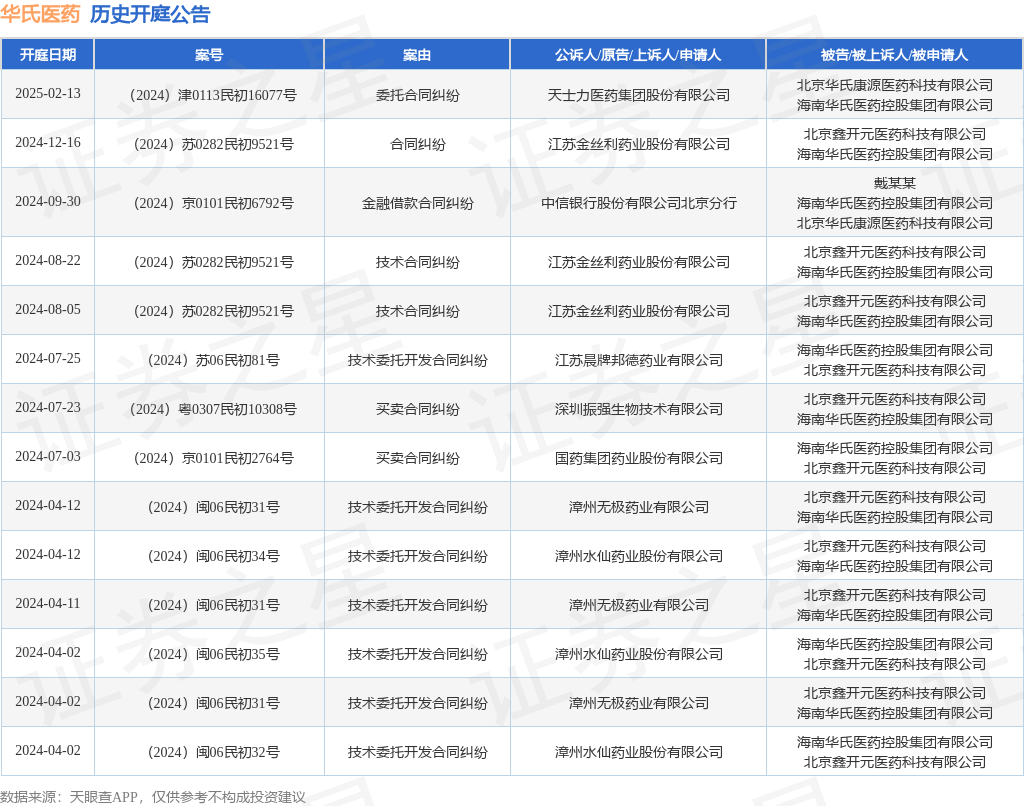
Task: Click the date 2025-02-13
Action: point(48,93)
